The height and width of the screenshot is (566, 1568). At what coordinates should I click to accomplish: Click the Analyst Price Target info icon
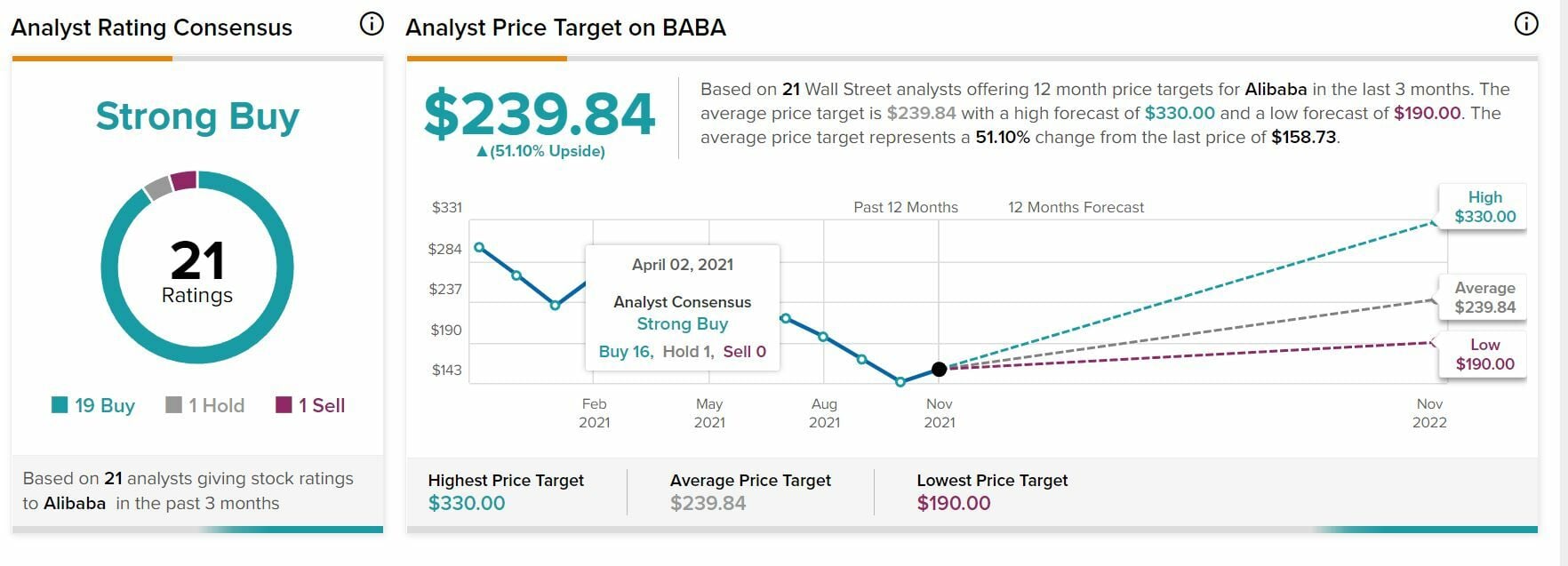(1525, 24)
